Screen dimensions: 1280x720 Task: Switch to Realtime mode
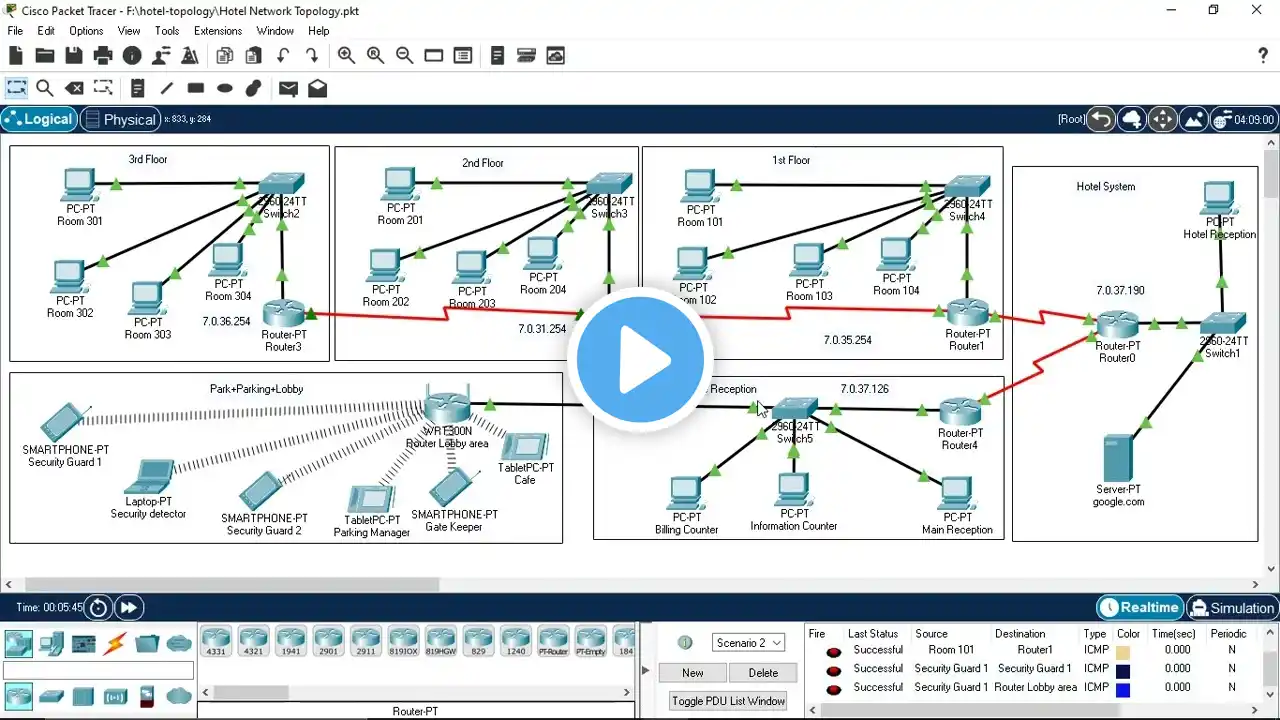tap(1139, 607)
